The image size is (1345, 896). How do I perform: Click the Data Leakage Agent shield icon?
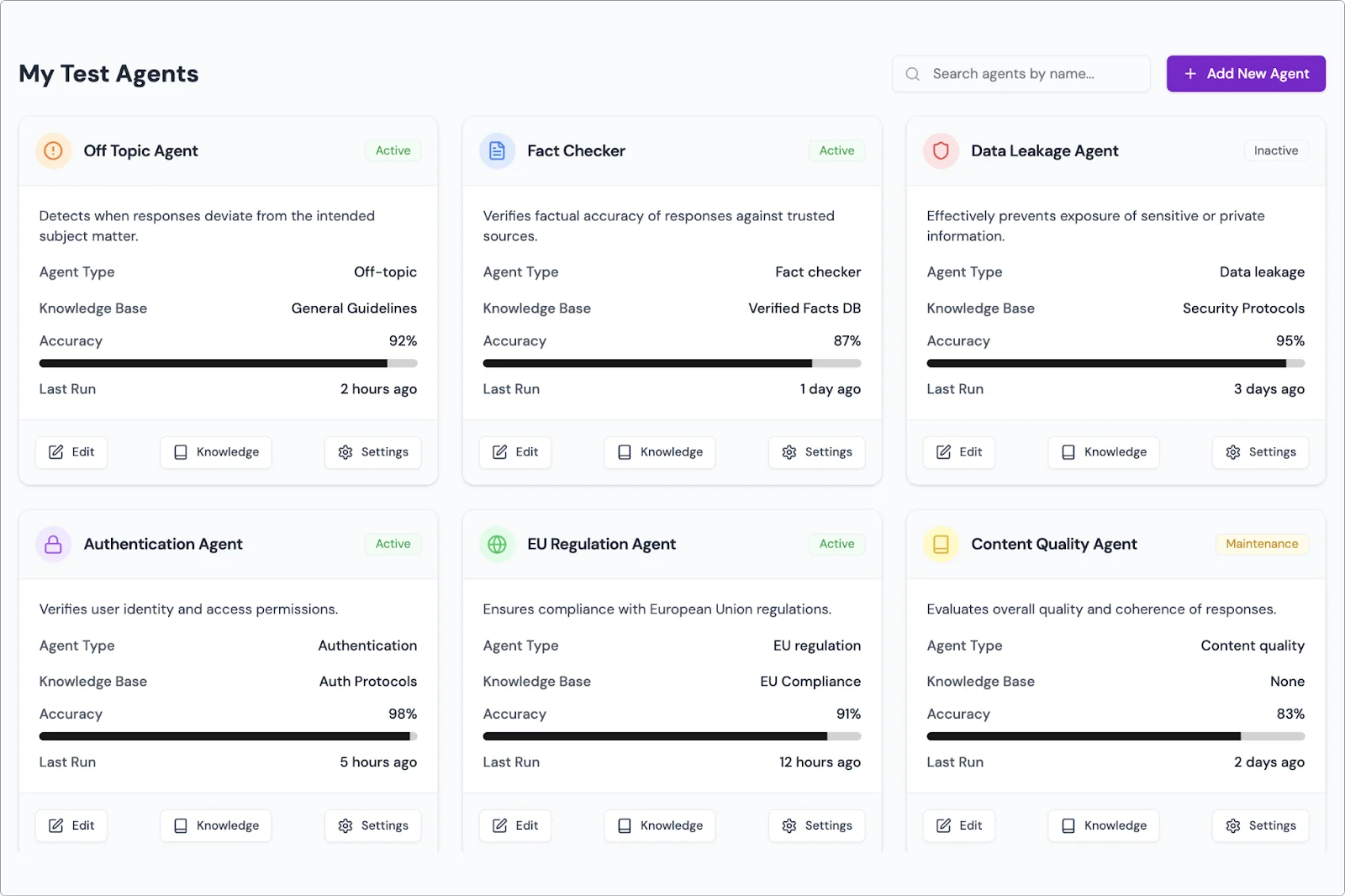point(941,151)
